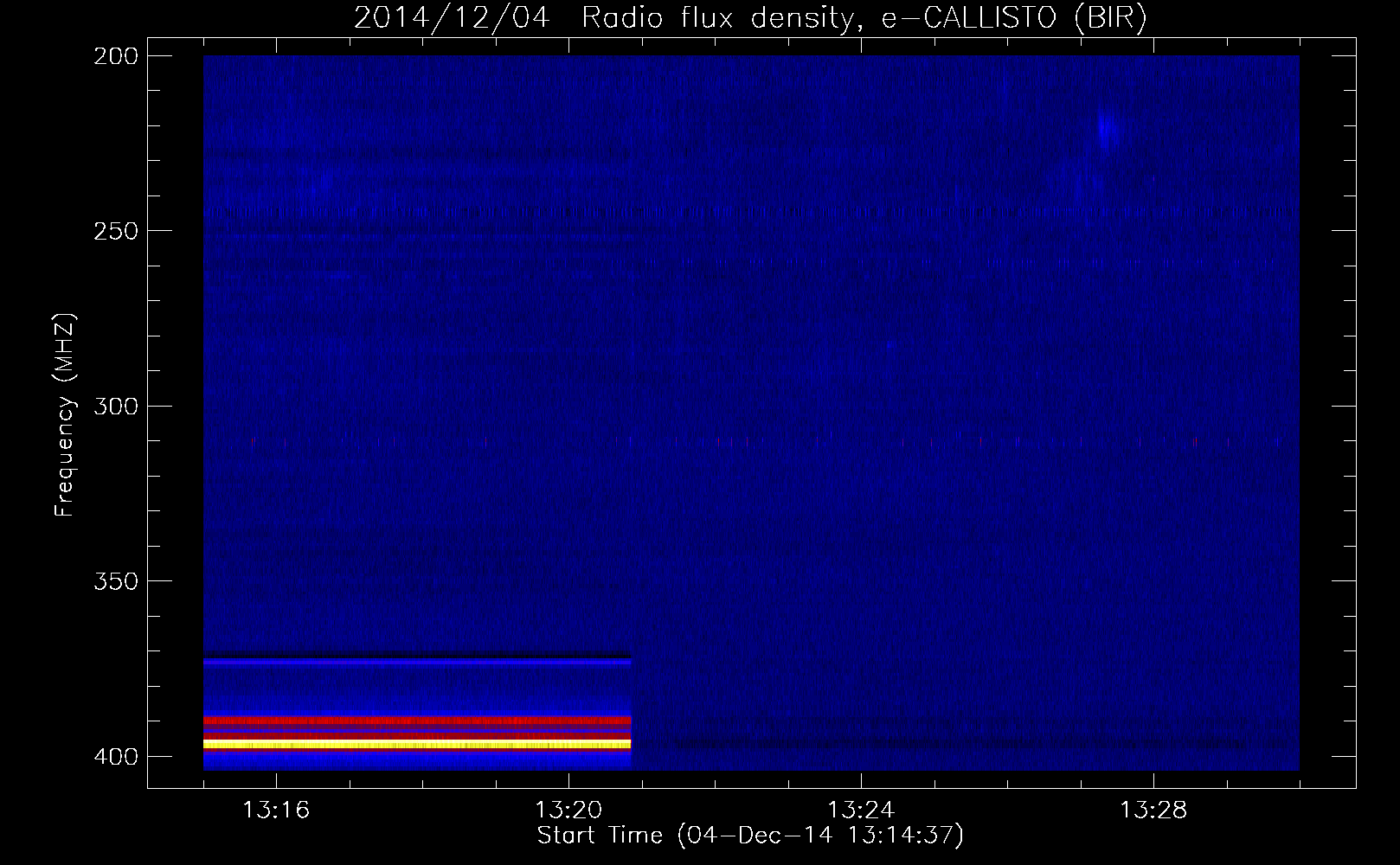Click the 300 frequency tick label
Viewport: 1400px width, 865px height.
115,406
